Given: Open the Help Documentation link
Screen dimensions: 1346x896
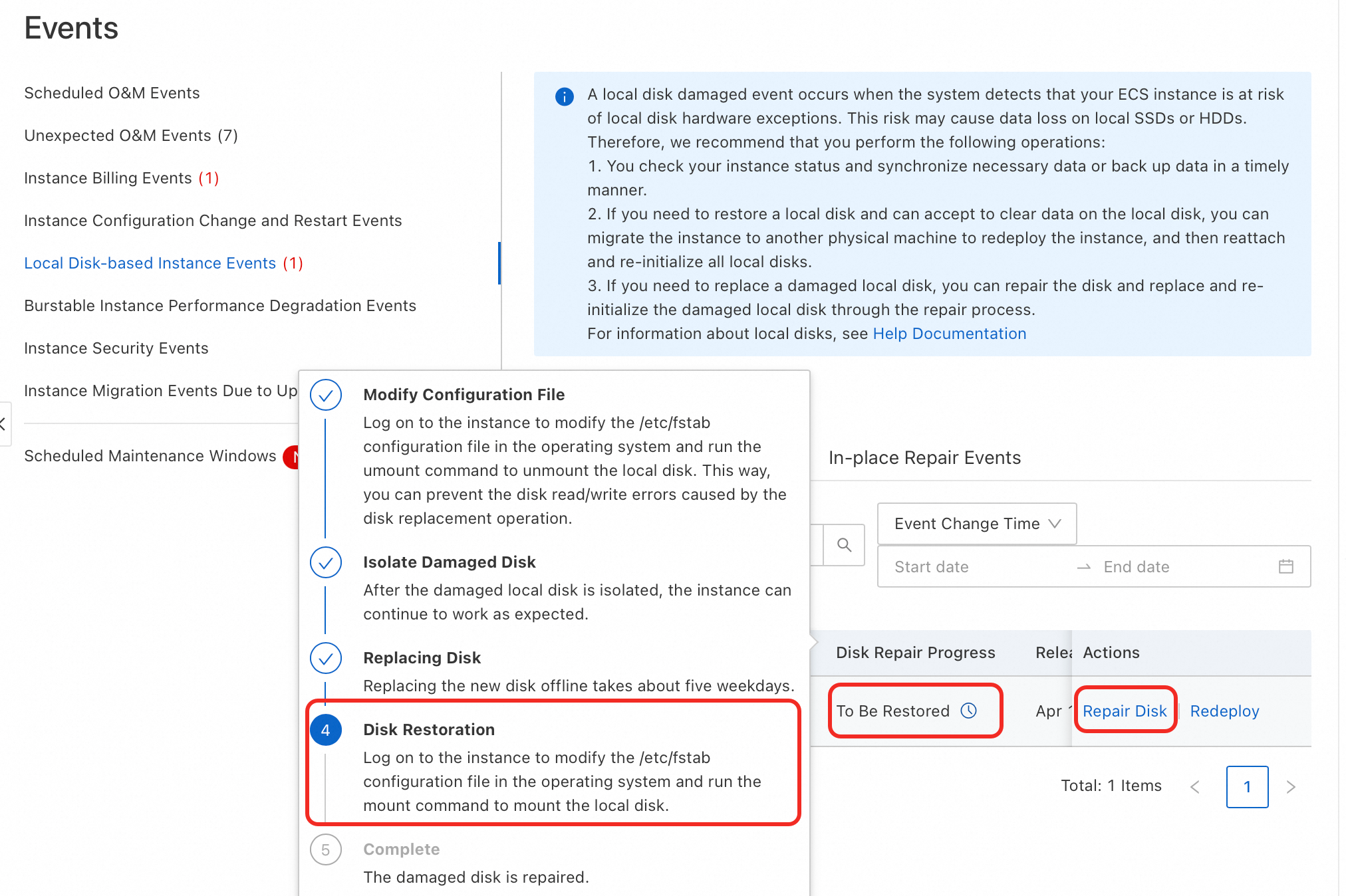Looking at the screenshot, I should (949, 334).
